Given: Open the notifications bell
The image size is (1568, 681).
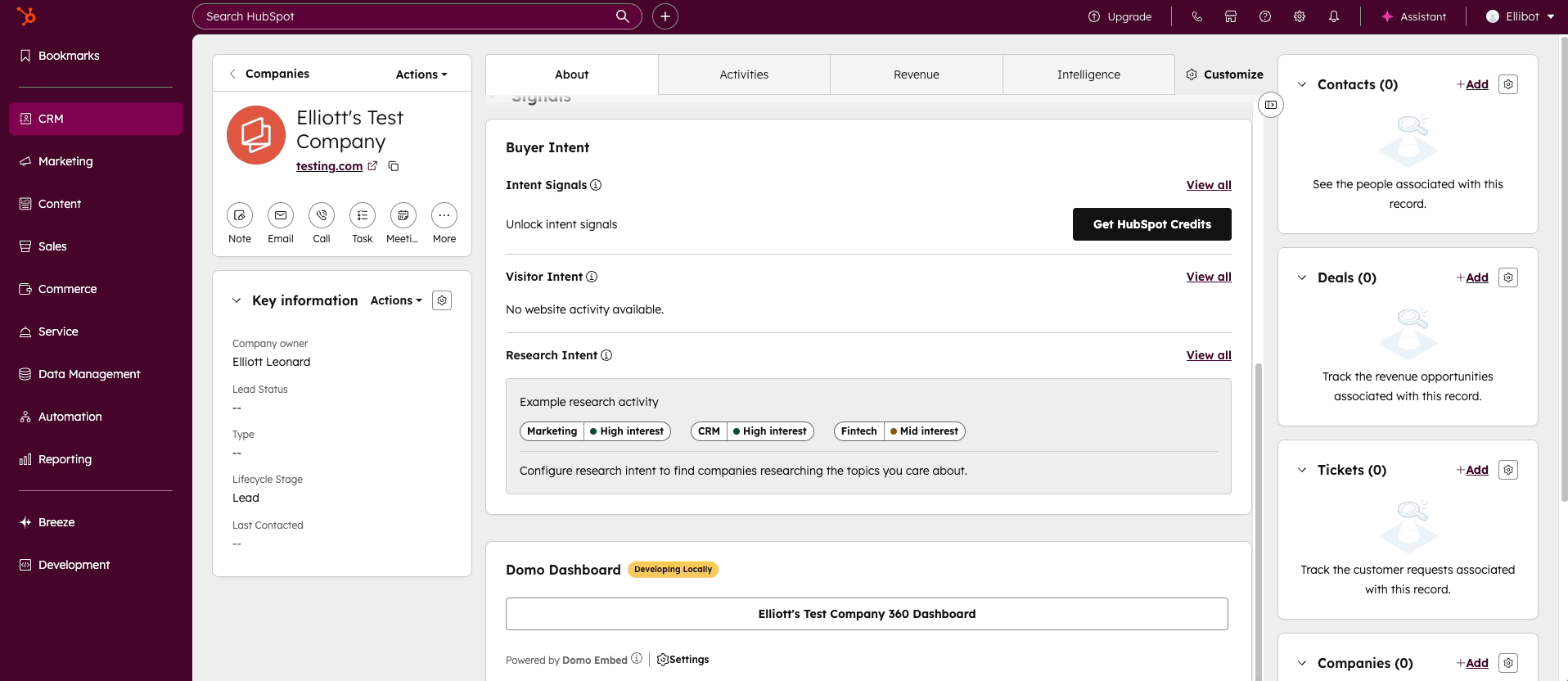Looking at the screenshot, I should (1334, 16).
